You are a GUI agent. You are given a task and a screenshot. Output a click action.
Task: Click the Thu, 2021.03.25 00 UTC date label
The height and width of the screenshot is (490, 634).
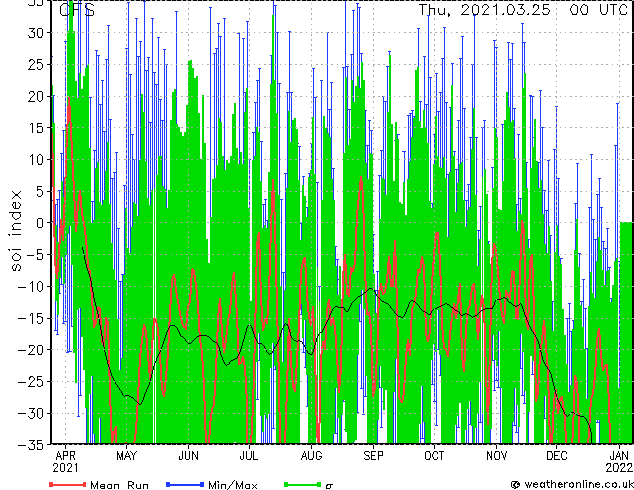pyautogui.click(x=523, y=10)
